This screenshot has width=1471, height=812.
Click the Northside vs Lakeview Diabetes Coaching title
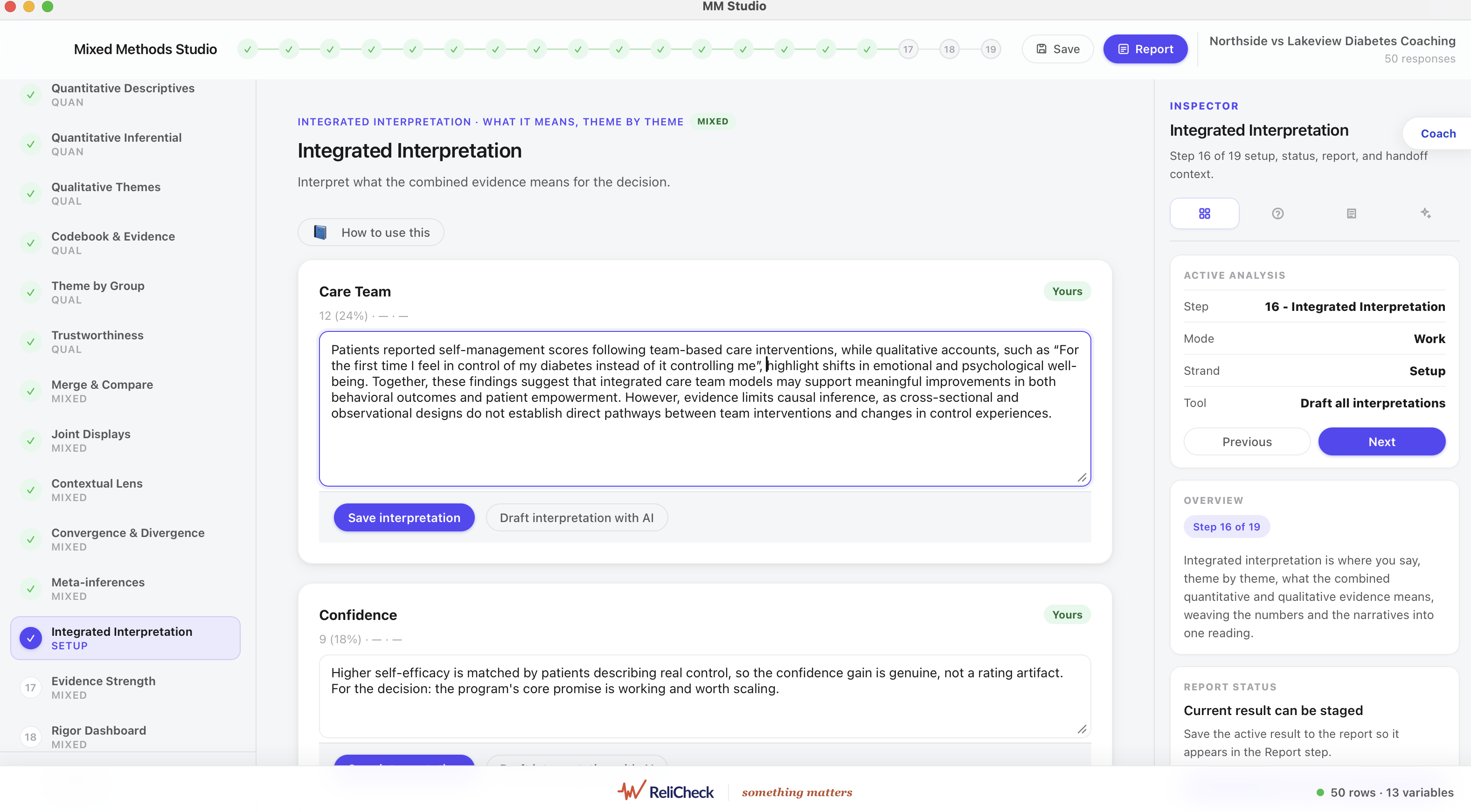click(x=1332, y=41)
